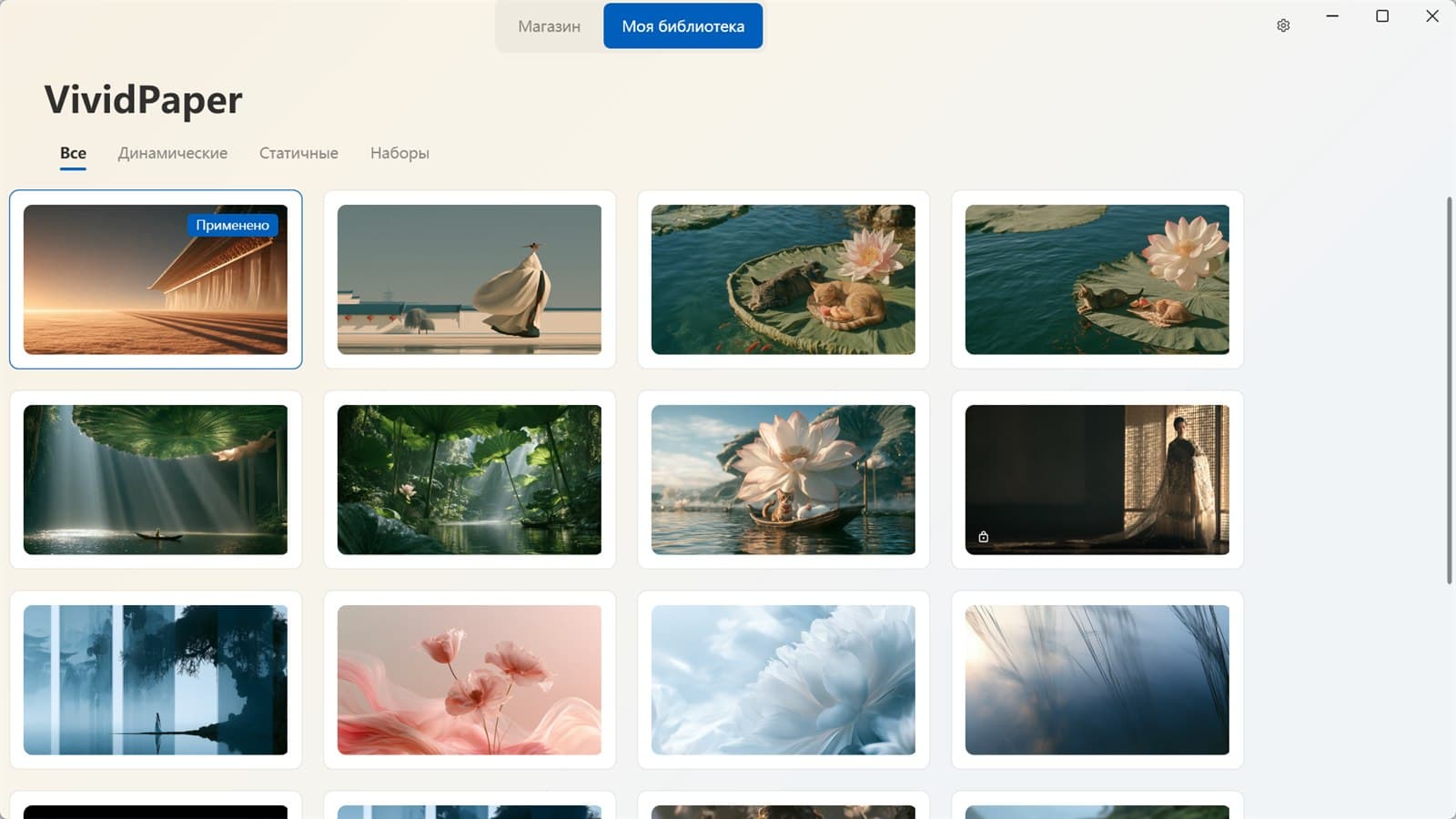The image size is (1456, 819).
Task: Select the desert palace sunset wallpaper
Action: [156, 279]
